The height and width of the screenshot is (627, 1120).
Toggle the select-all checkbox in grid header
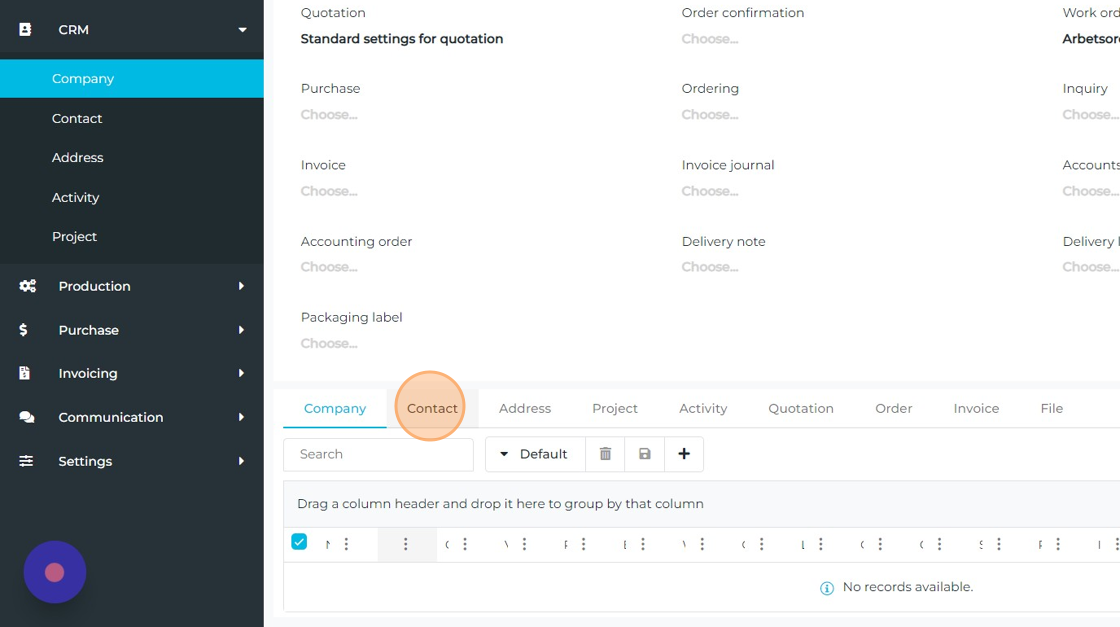pyautogui.click(x=299, y=542)
